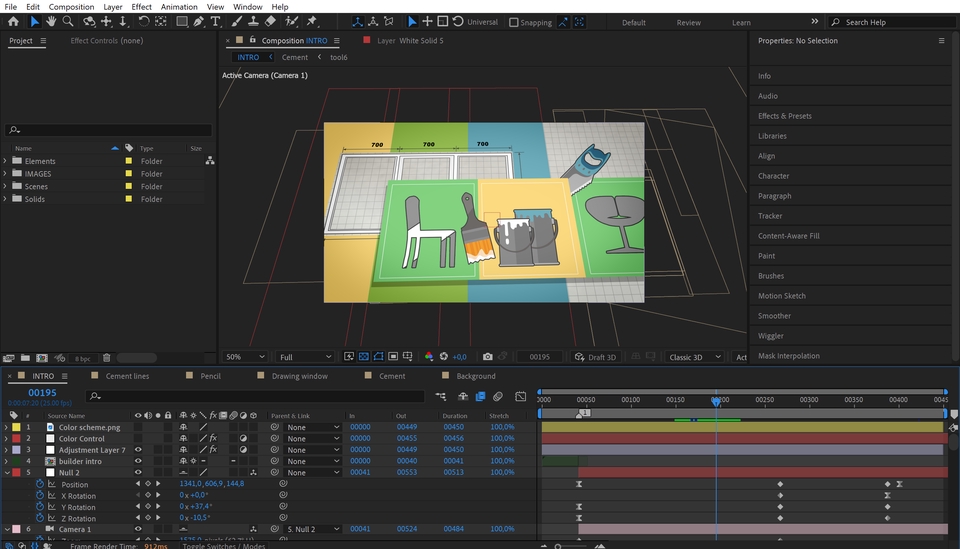The image size is (960, 549).
Task: Open the 50% magnification dropdown
Action: point(245,357)
